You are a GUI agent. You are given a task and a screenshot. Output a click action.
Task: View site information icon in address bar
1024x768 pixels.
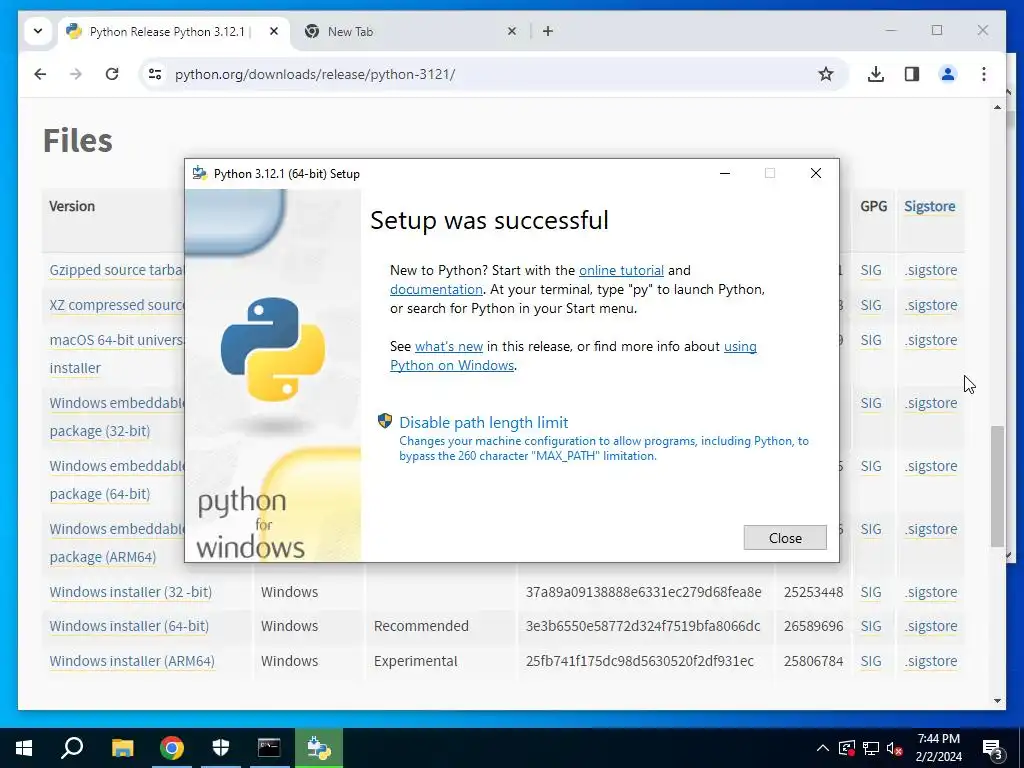point(155,74)
